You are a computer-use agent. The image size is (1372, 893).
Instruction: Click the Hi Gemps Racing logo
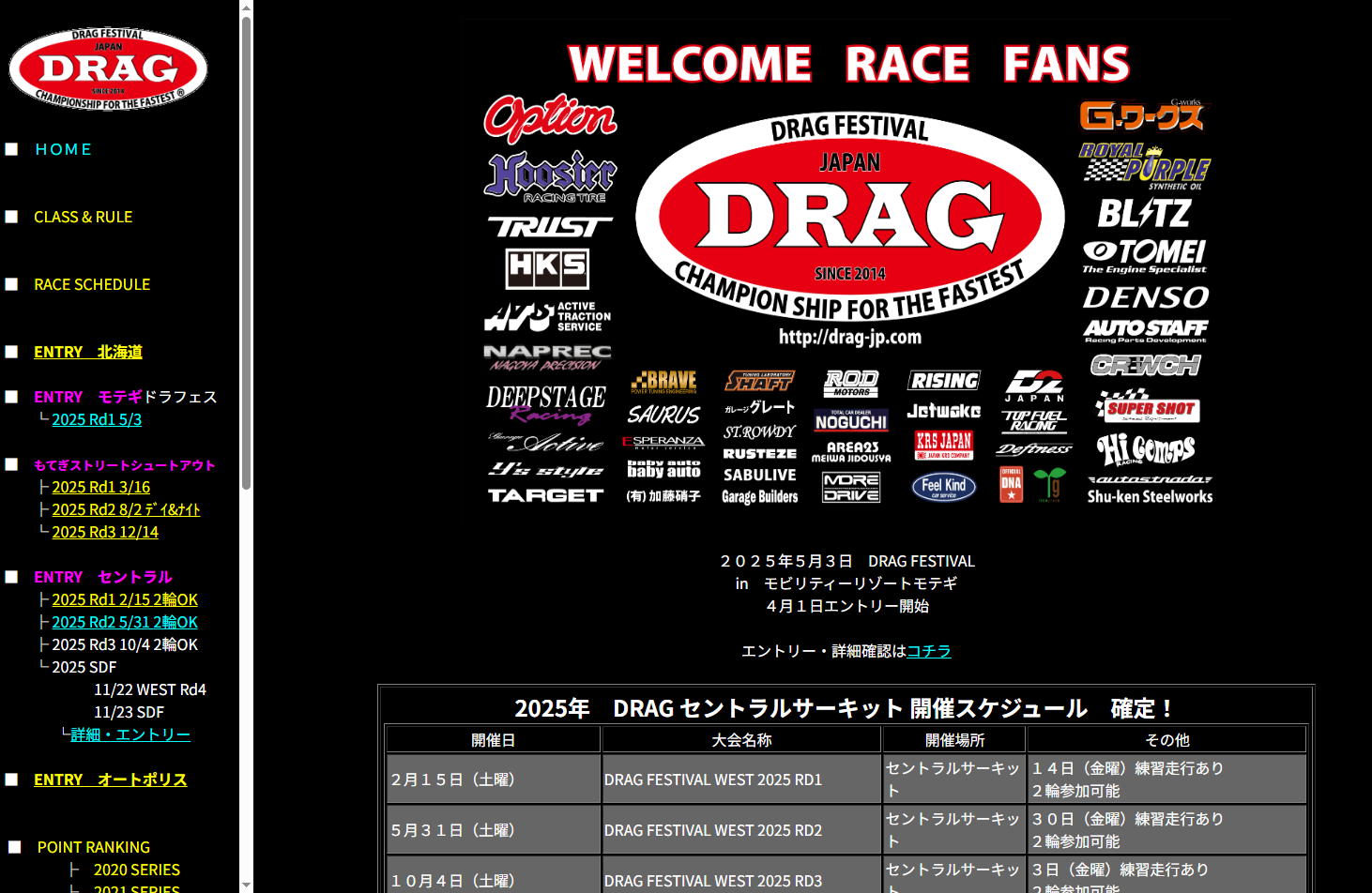point(1146,450)
